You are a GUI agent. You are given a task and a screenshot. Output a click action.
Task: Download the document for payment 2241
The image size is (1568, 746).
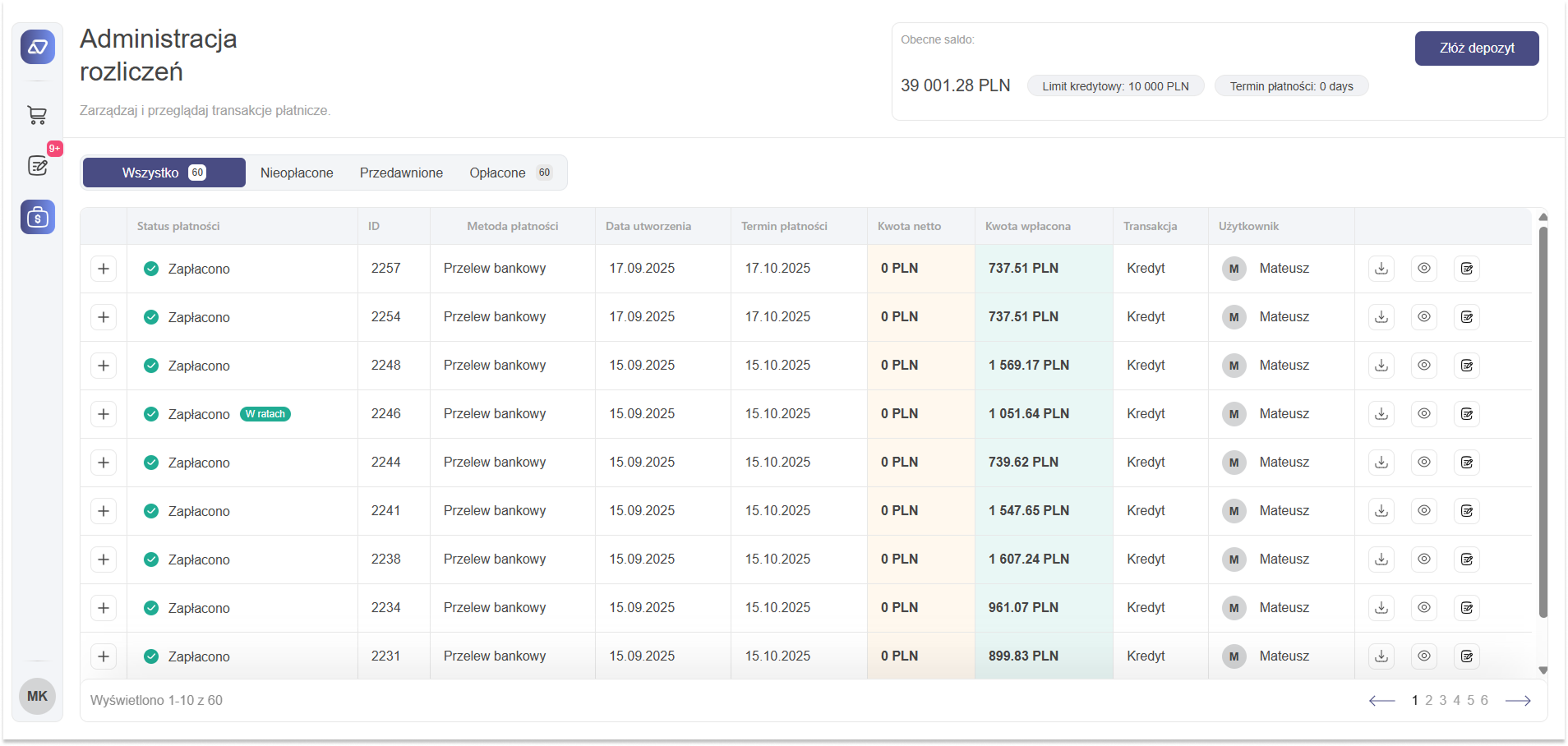(x=1381, y=511)
